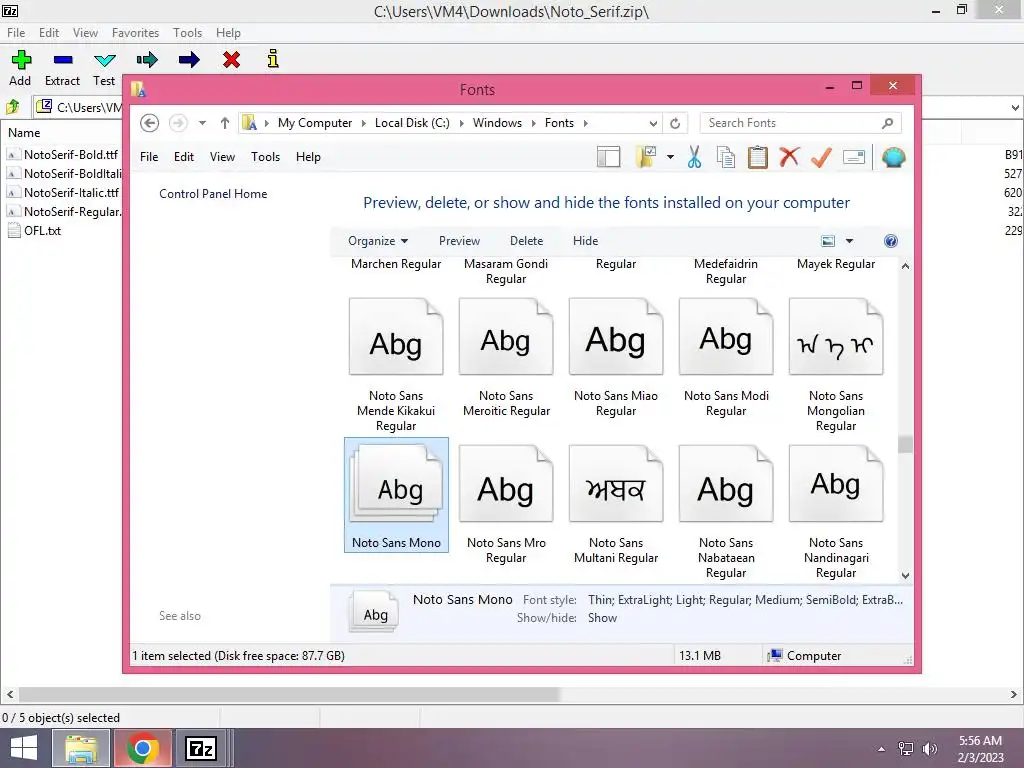Click the Fonts list scroll down arrow
The height and width of the screenshot is (768, 1024).
905,575
